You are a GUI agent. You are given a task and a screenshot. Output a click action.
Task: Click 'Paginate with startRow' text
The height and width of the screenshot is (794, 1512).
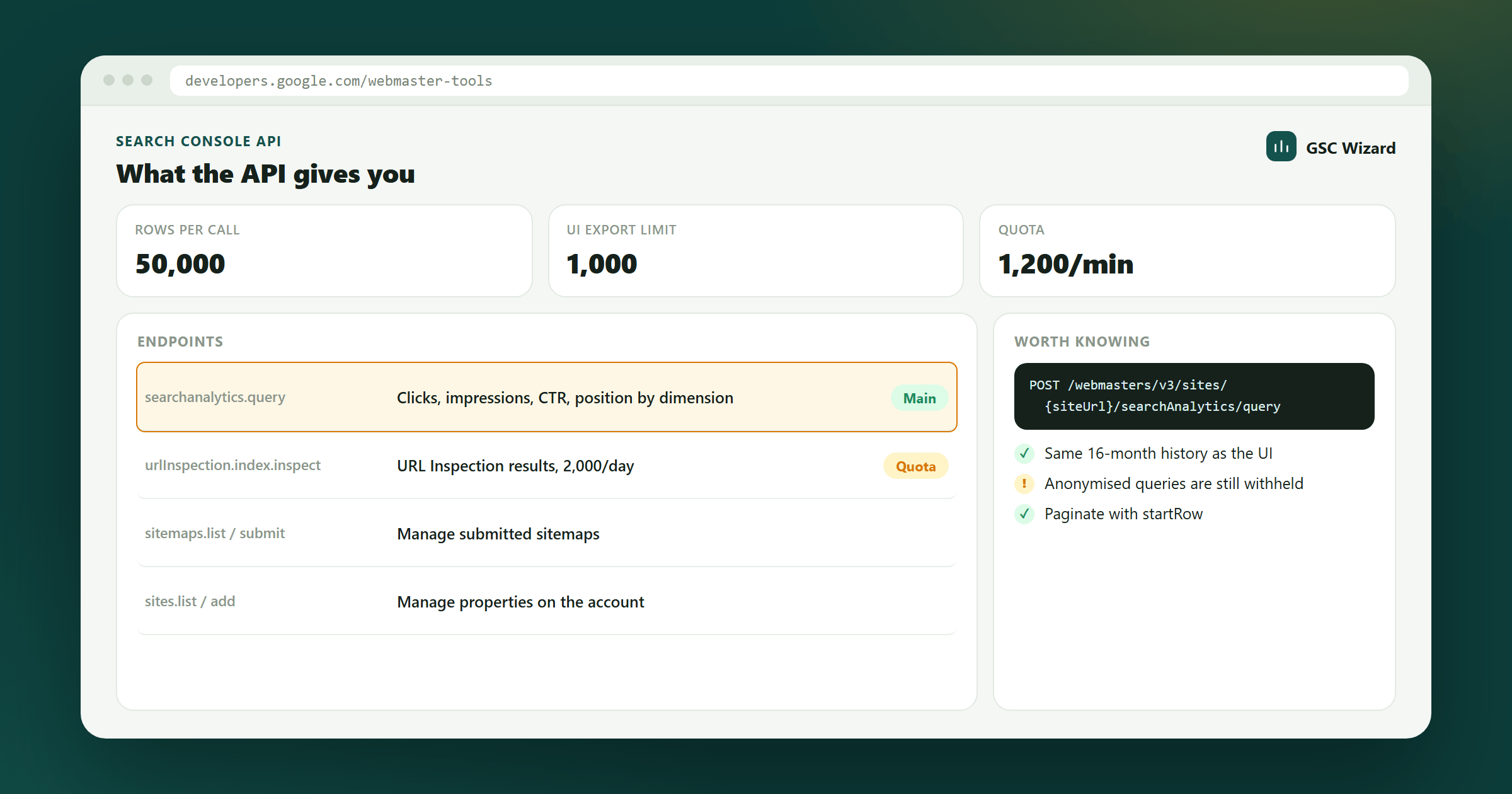tap(1123, 514)
